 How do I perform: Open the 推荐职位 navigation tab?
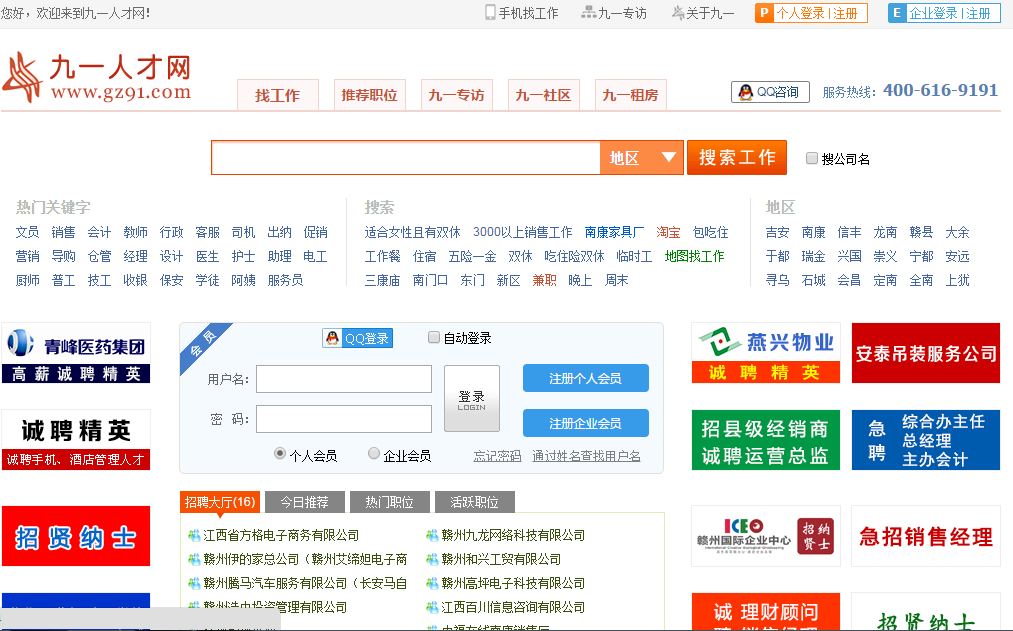pos(370,96)
